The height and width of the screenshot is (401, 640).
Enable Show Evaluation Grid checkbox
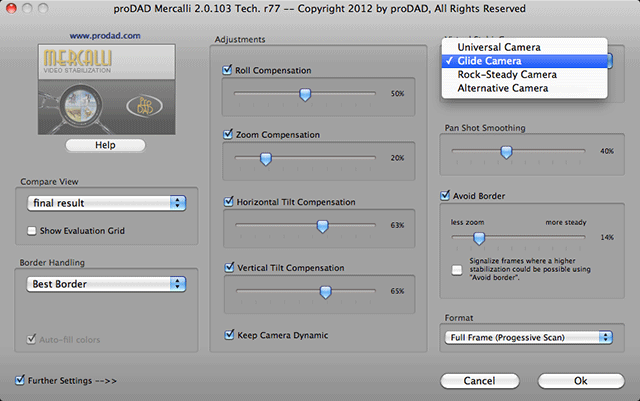pyautogui.click(x=31, y=231)
